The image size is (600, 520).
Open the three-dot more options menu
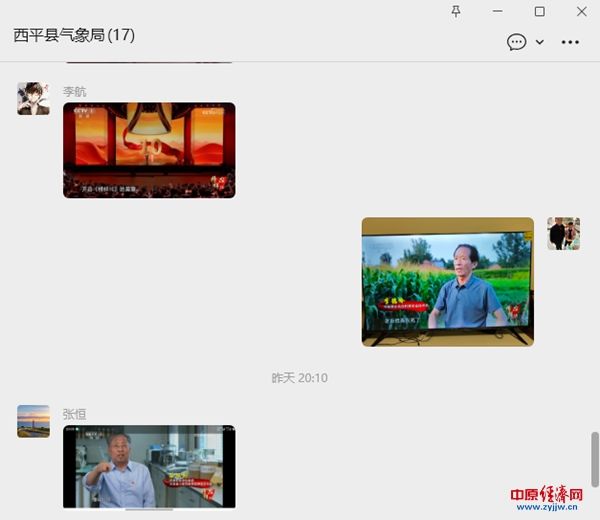[x=570, y=42]
